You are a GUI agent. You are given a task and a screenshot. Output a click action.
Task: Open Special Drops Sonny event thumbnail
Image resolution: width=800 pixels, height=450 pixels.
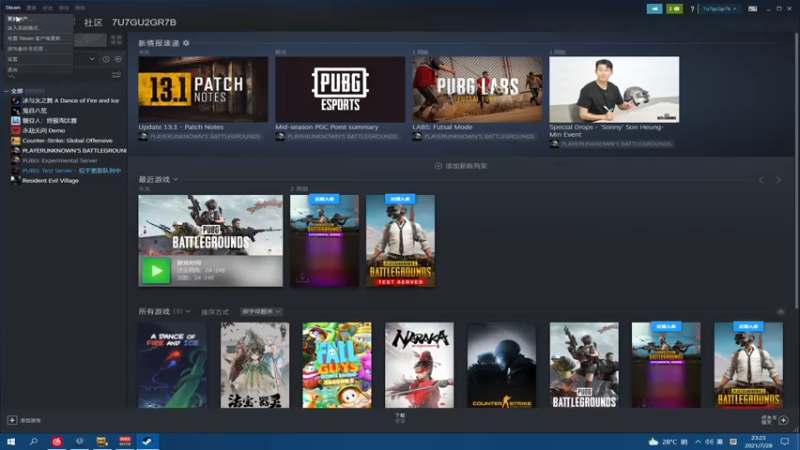(x=614, y=89)
